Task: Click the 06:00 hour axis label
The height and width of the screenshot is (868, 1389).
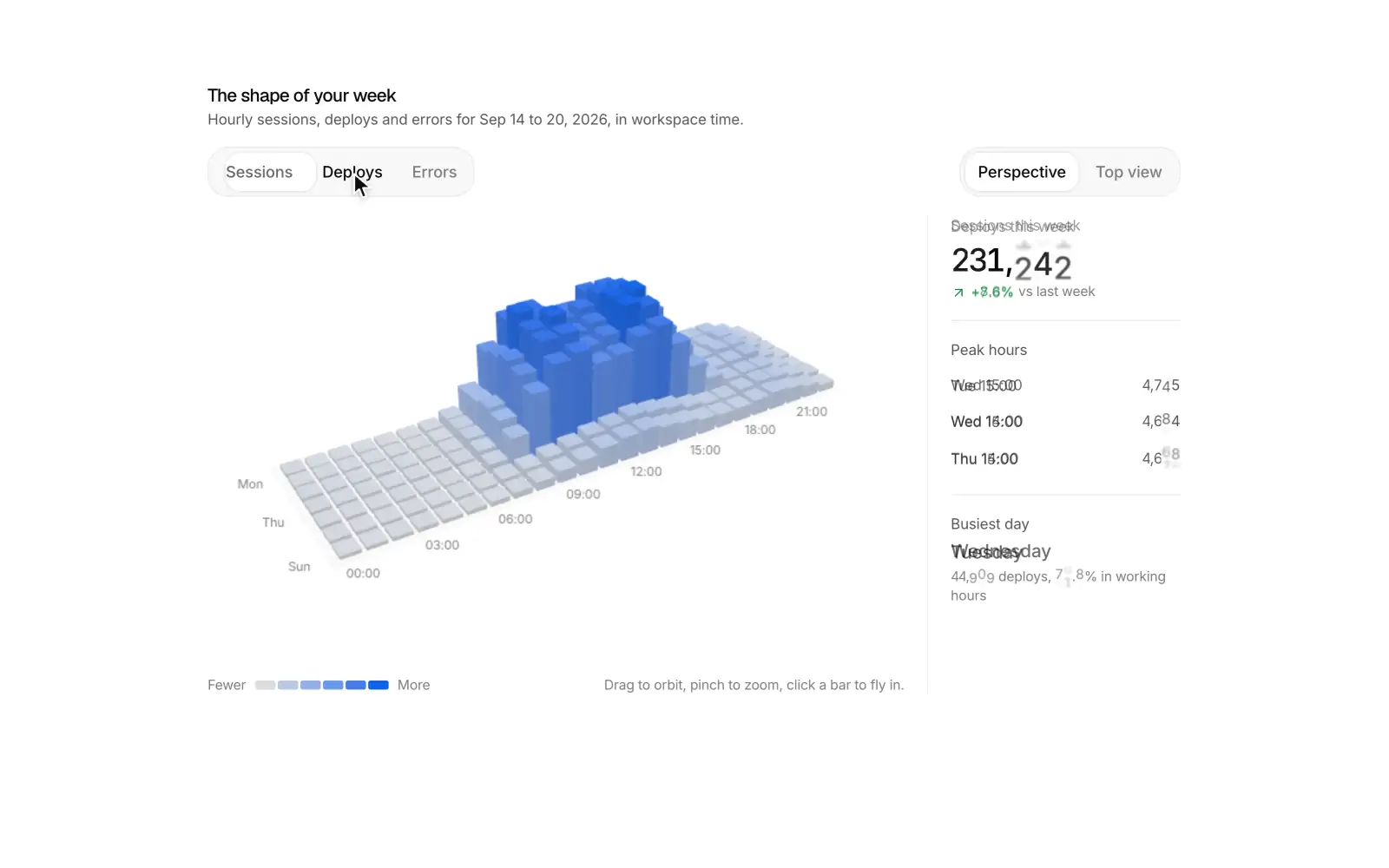Action: (515, 519)
